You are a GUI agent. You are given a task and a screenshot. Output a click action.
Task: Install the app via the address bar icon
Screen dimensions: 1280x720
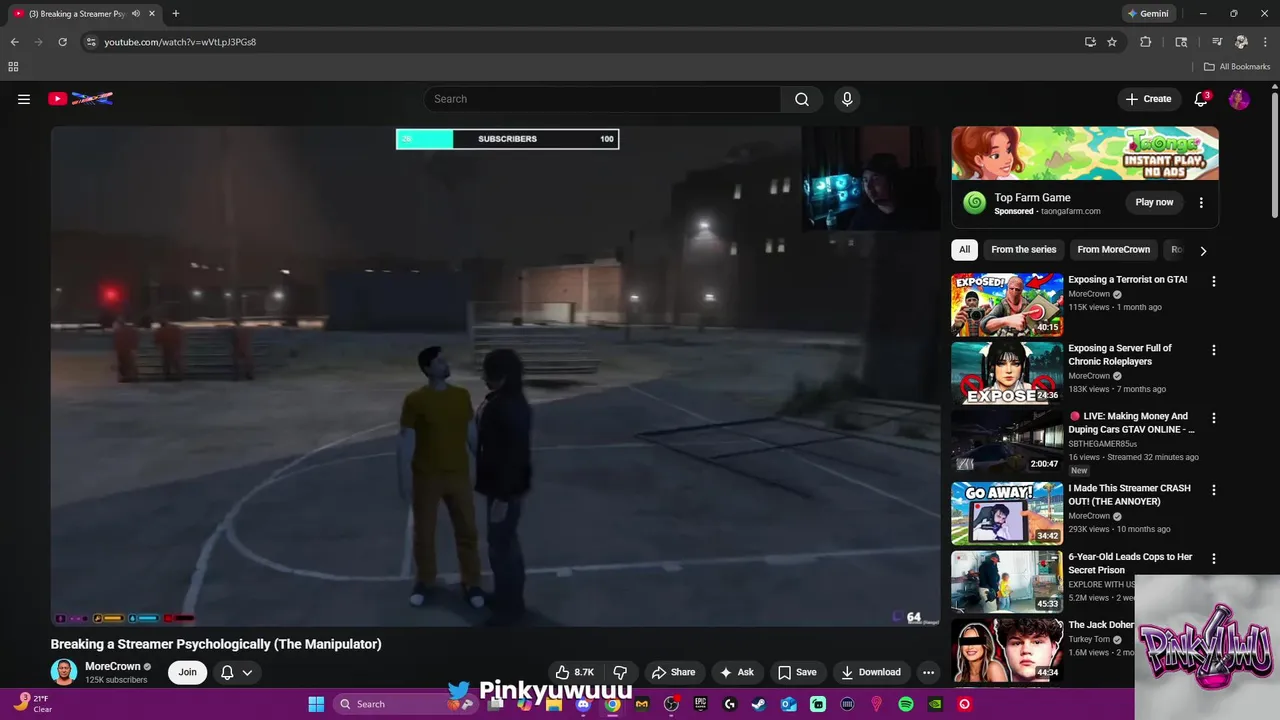[1090, 42]
